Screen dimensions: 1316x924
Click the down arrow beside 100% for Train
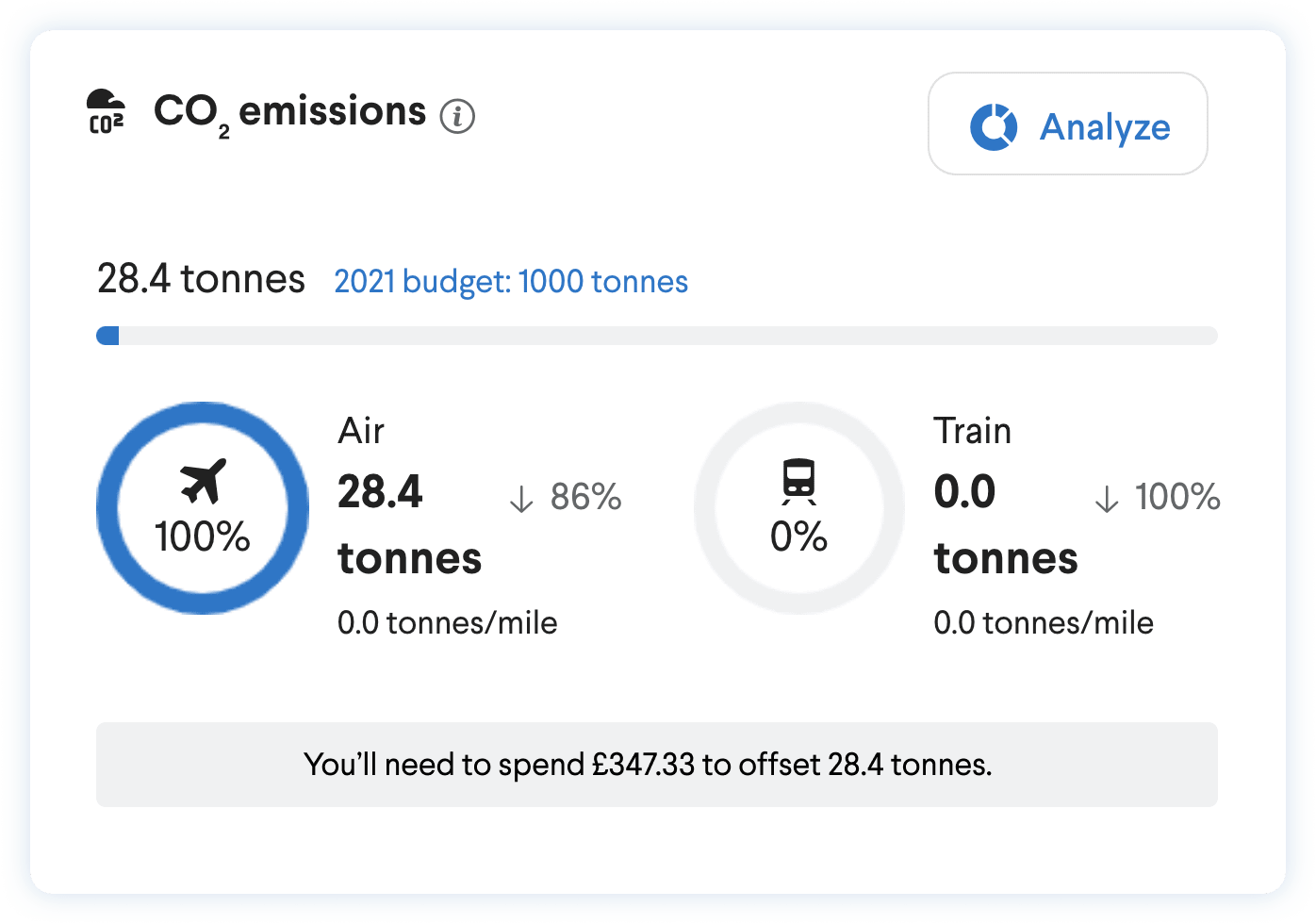click(x=1107, y=498)
